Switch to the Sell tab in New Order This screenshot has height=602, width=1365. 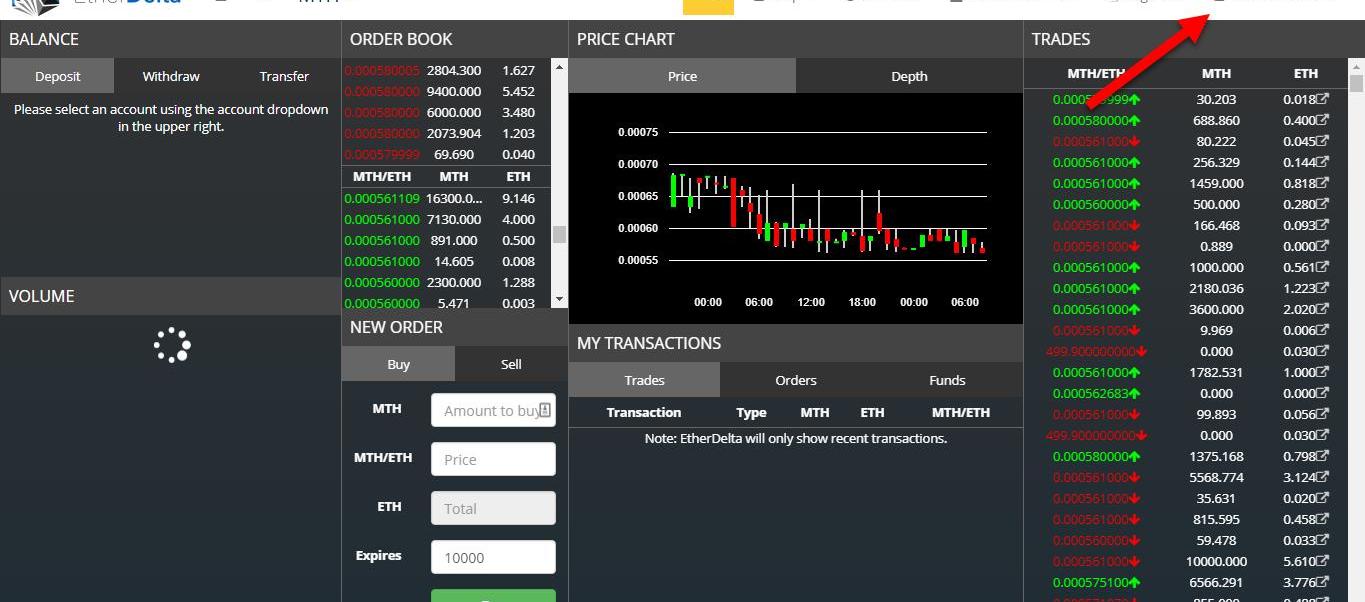(x=511, y=364)
